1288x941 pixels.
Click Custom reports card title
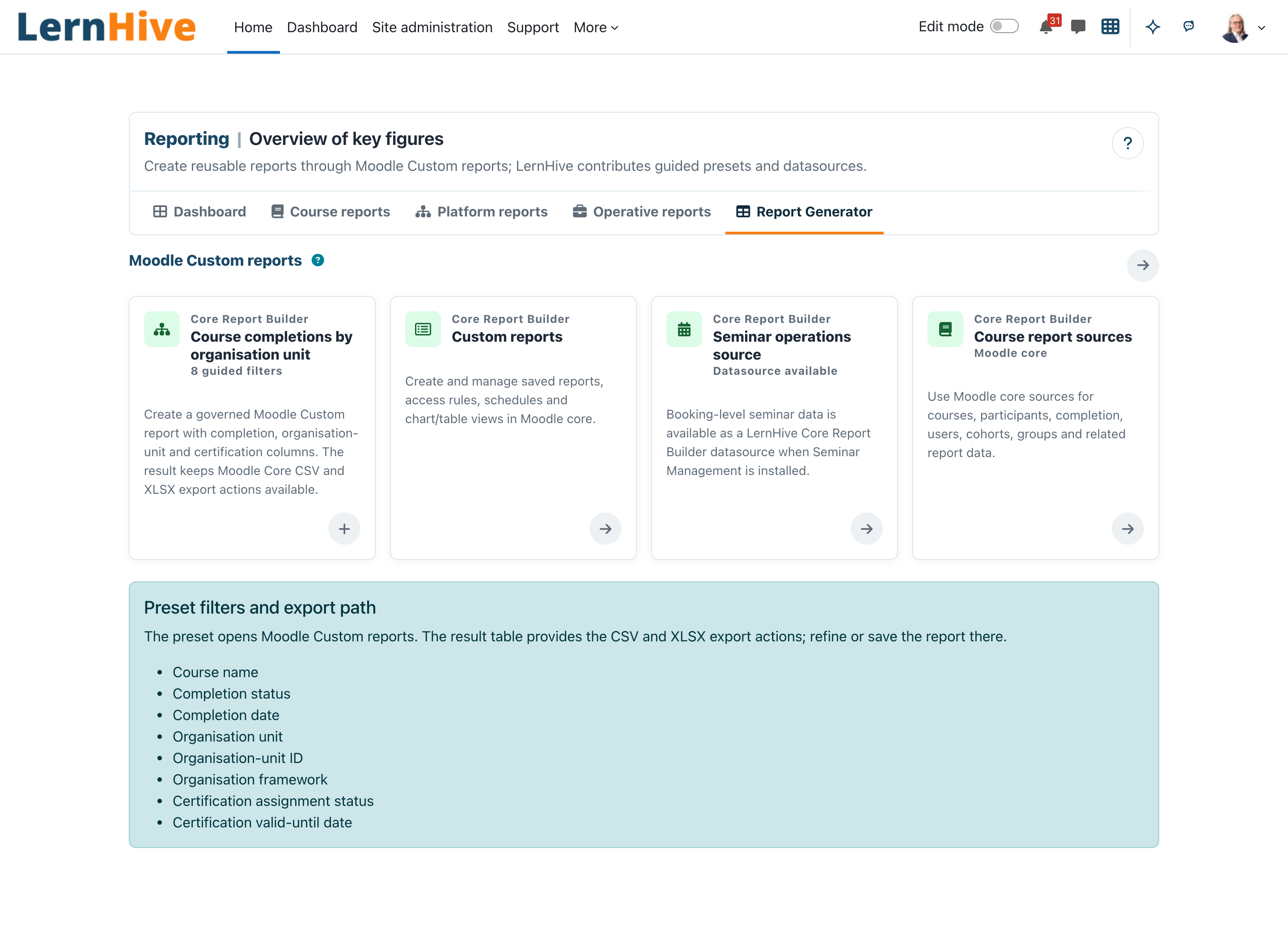click(x=507, y=337)
